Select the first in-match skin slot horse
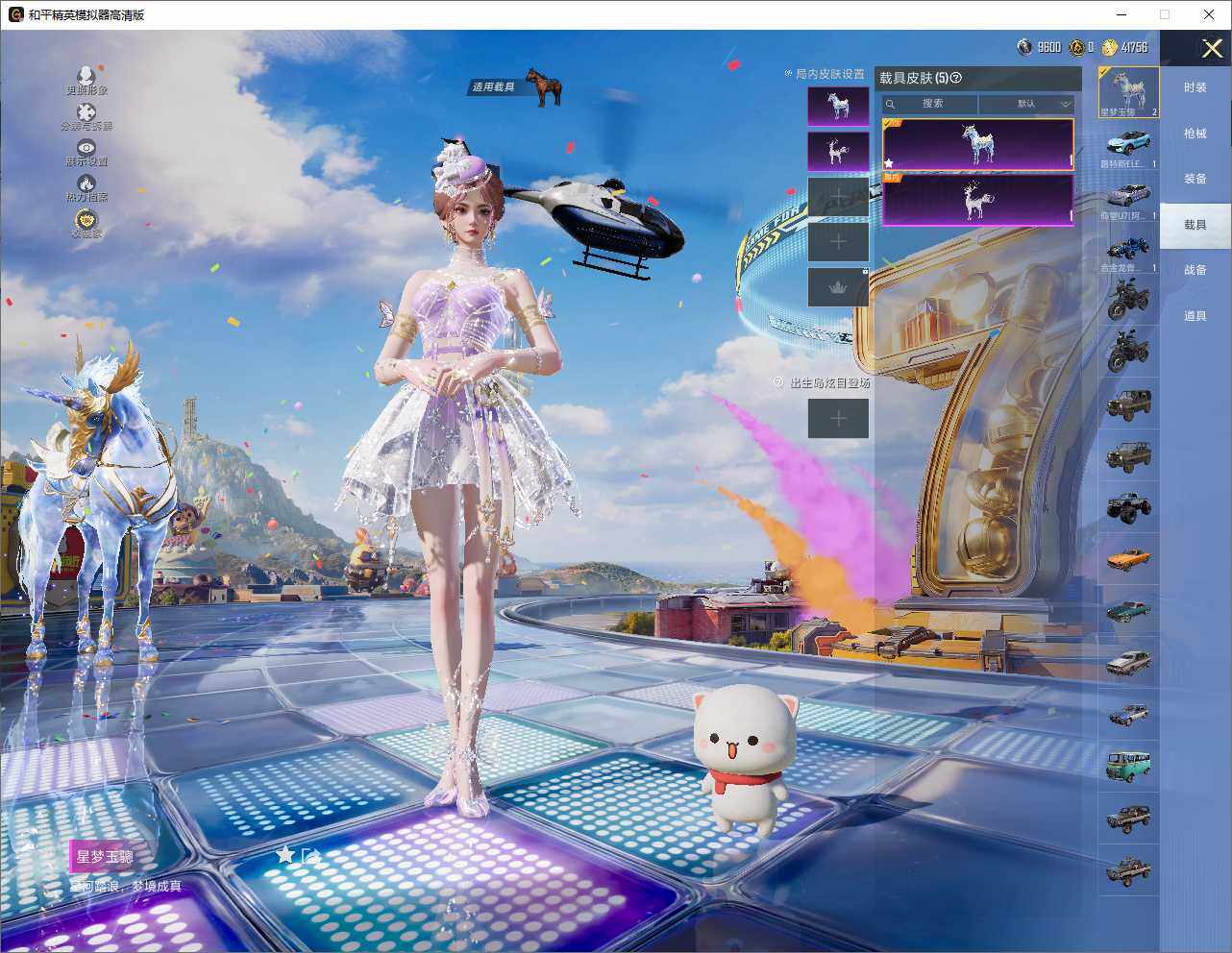 pos(838,106)
